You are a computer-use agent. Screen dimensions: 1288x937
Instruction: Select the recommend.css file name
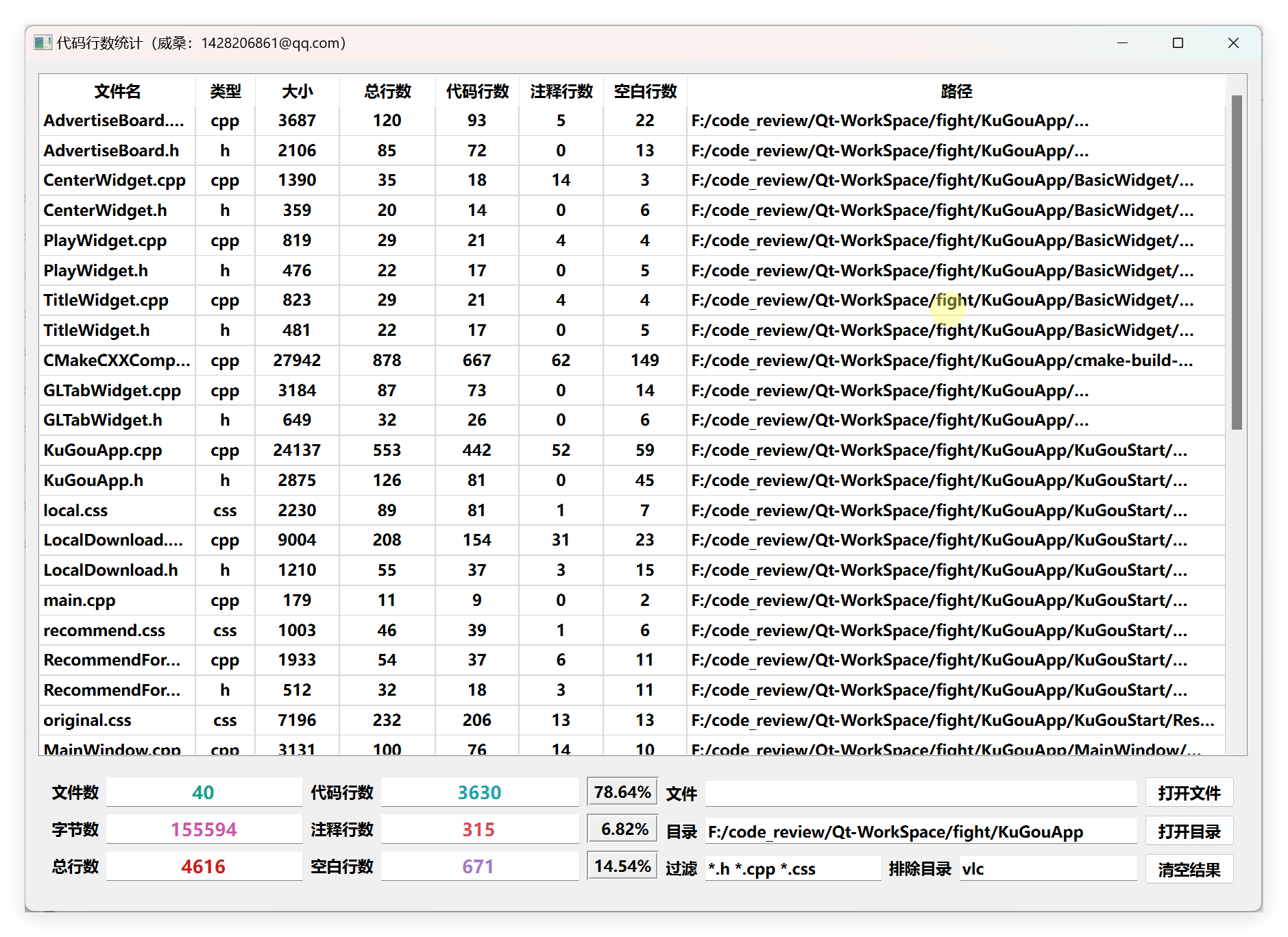104,631
